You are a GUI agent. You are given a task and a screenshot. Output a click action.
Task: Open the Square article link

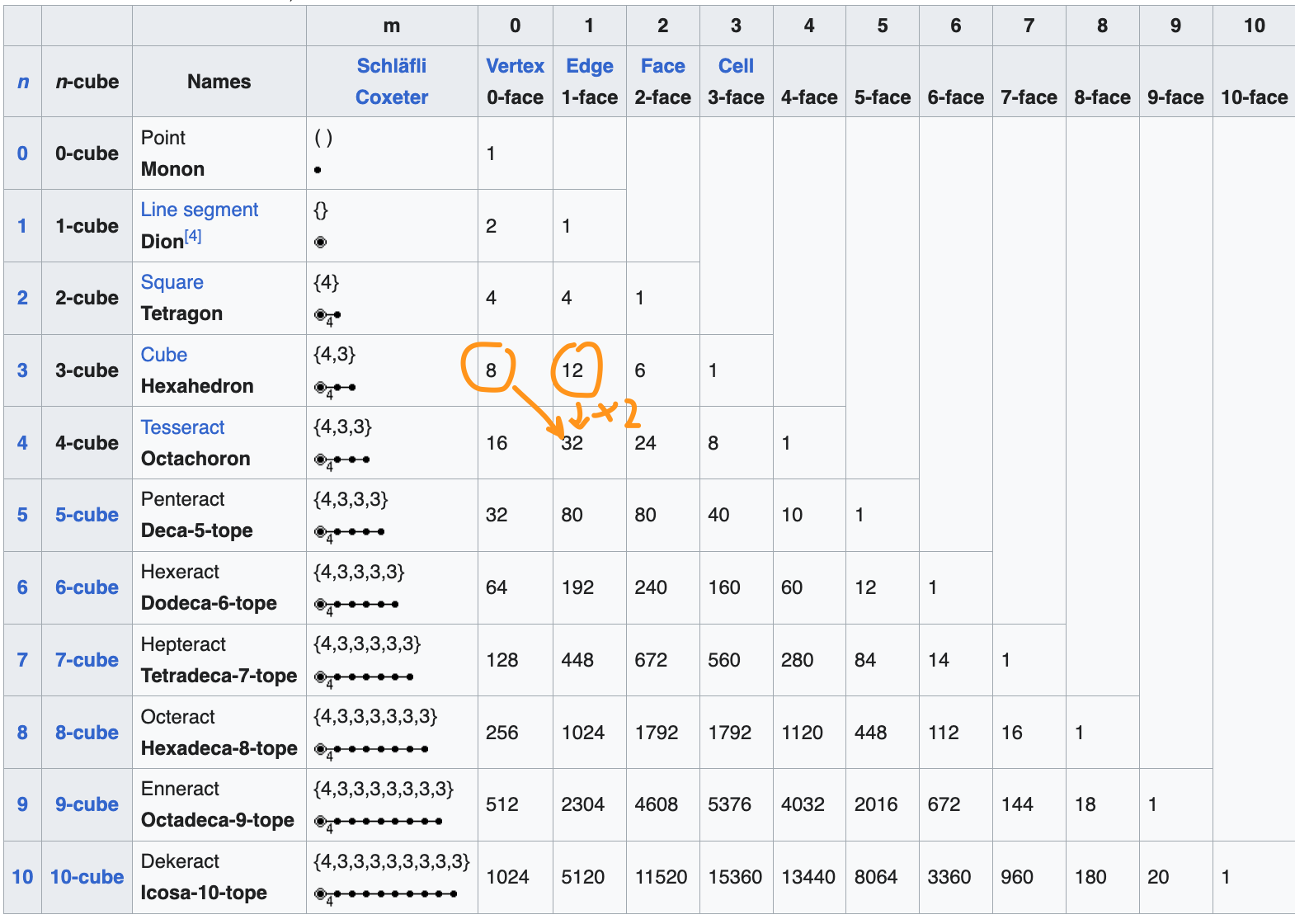tap(172, 282)
